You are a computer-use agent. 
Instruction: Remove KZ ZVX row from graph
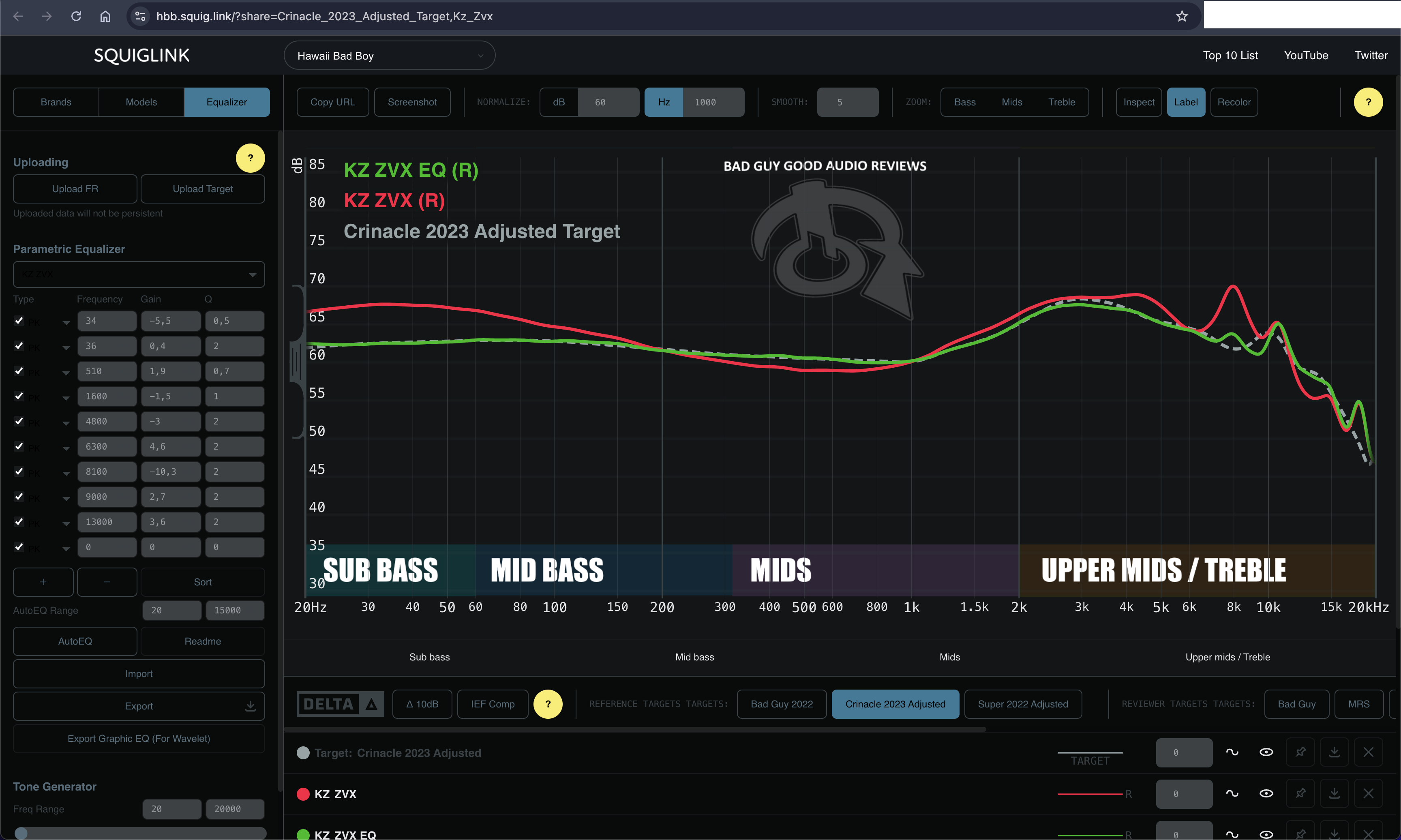pos(1368,794)
